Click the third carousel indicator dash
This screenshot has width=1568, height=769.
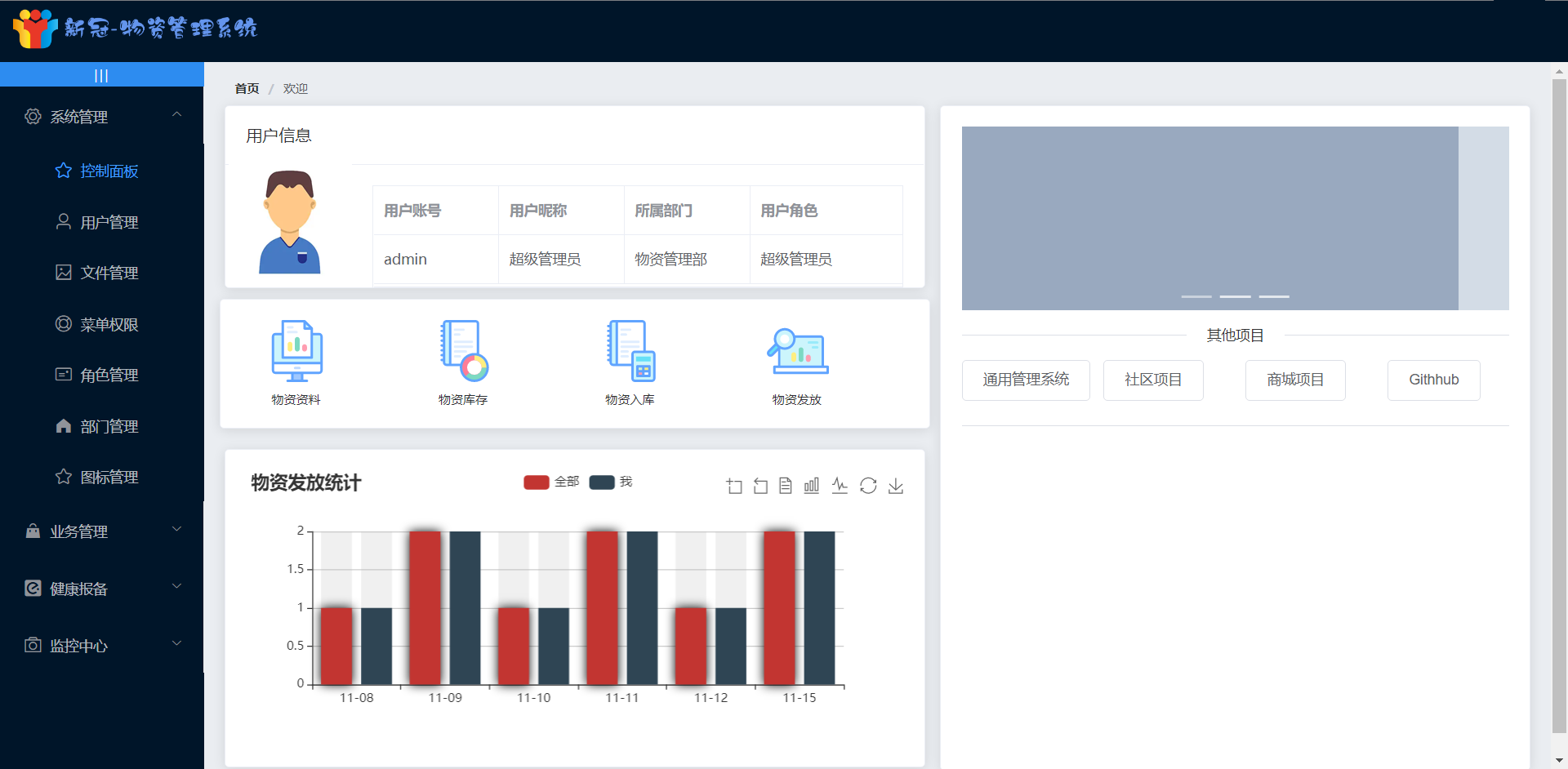tap(1274, 296)
